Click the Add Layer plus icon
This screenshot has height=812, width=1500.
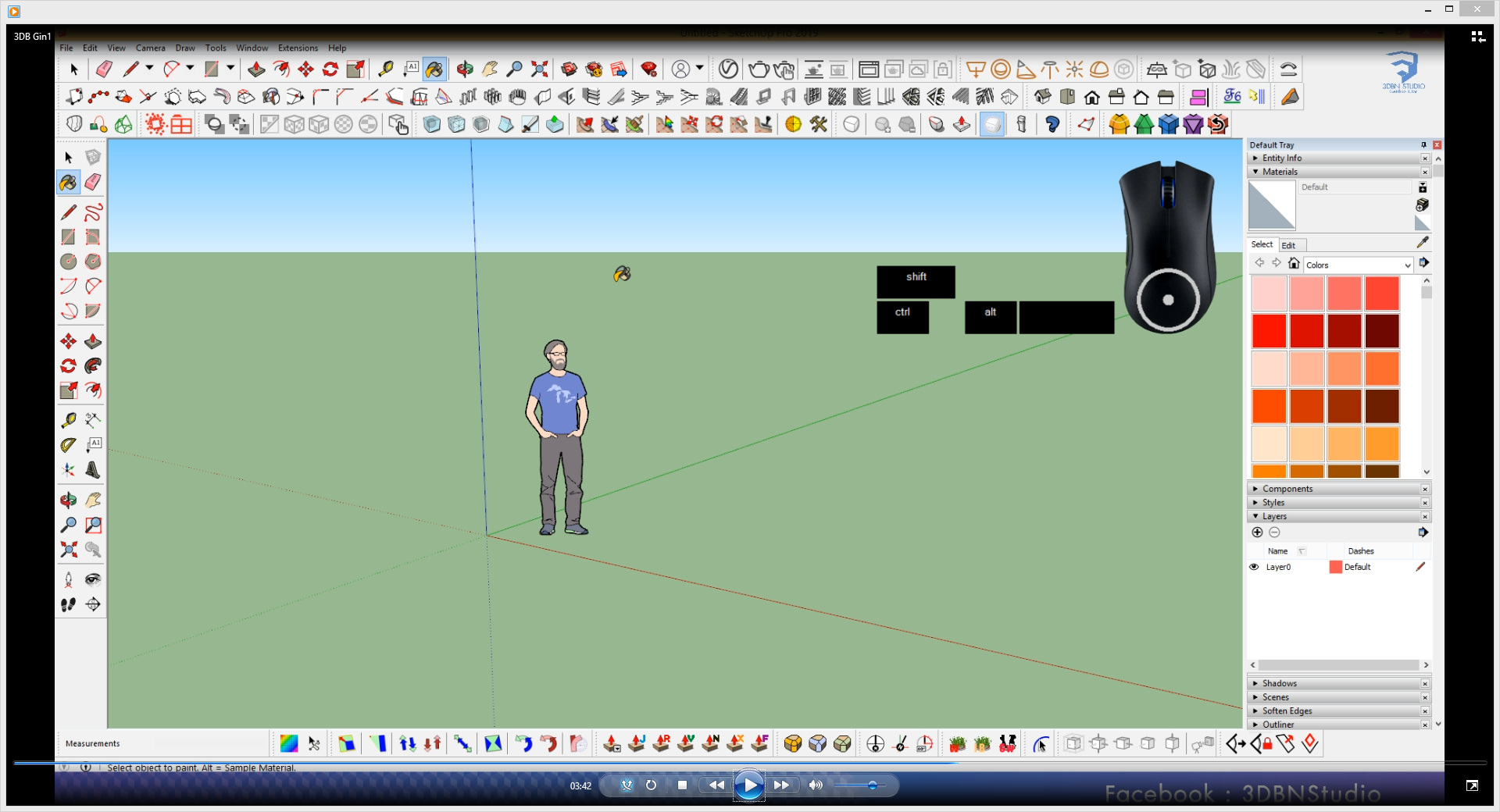(x=1257, y=532)
